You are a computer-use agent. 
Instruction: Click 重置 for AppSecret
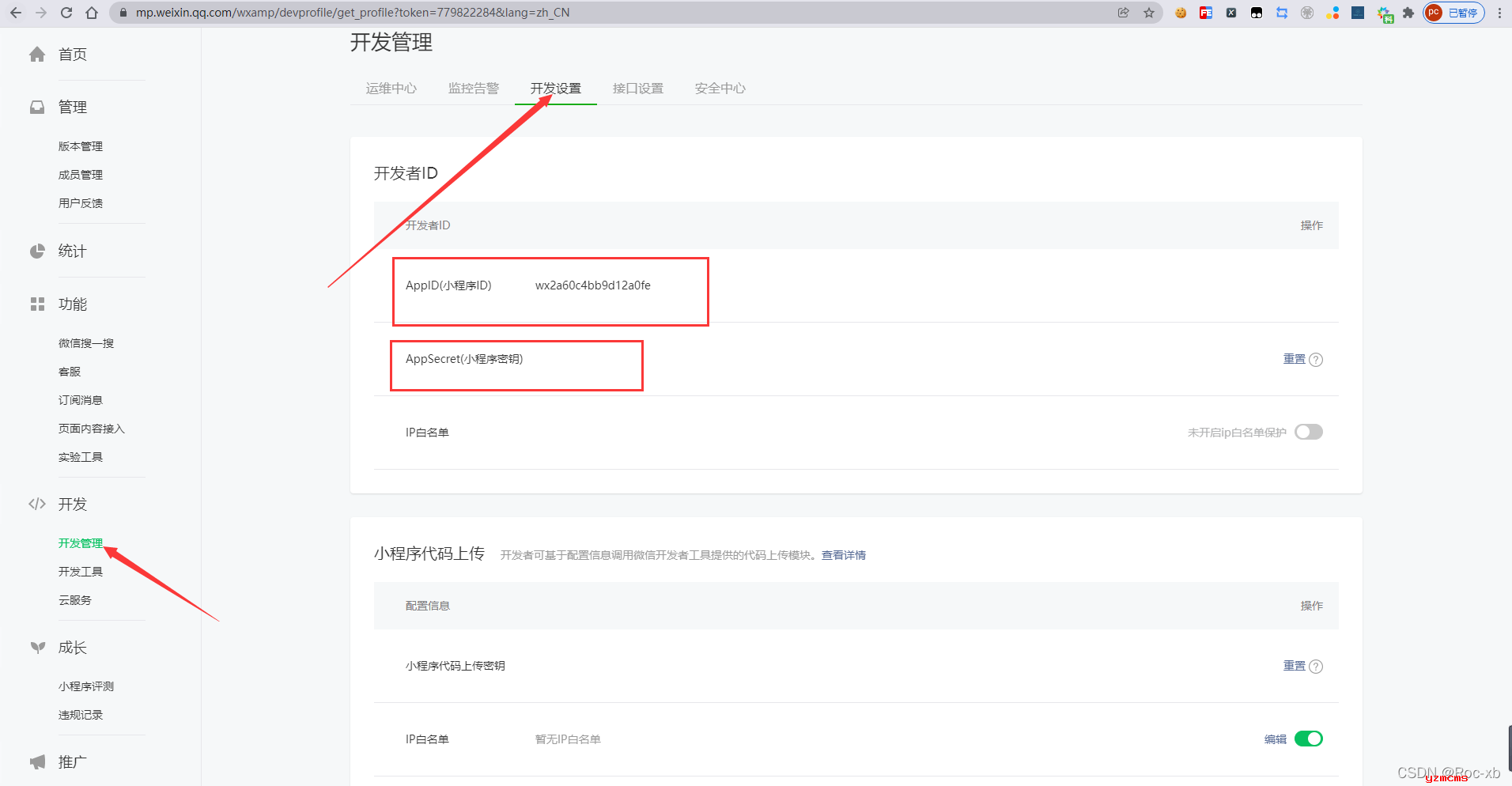[x=1294, y=359]
